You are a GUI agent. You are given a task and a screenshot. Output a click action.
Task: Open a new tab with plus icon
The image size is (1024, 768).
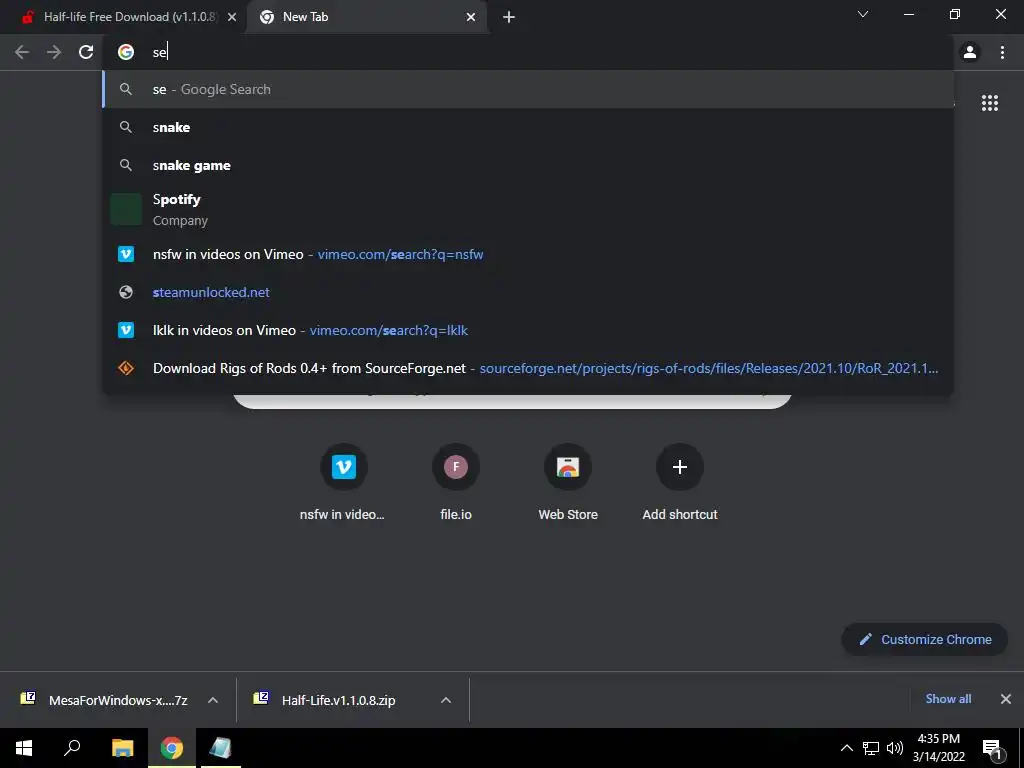click(x=509, y=18)
